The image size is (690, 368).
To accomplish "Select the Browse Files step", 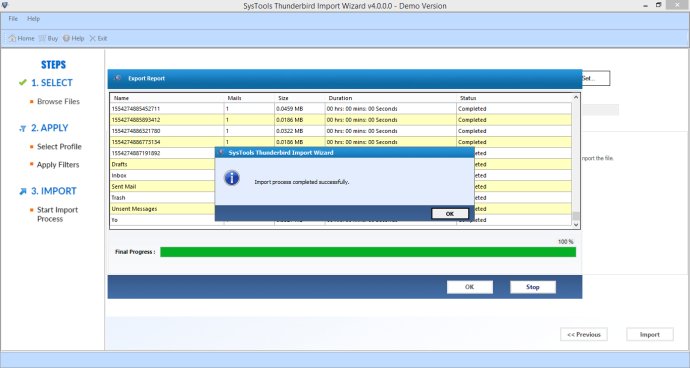I will click(x=59, y=101).
